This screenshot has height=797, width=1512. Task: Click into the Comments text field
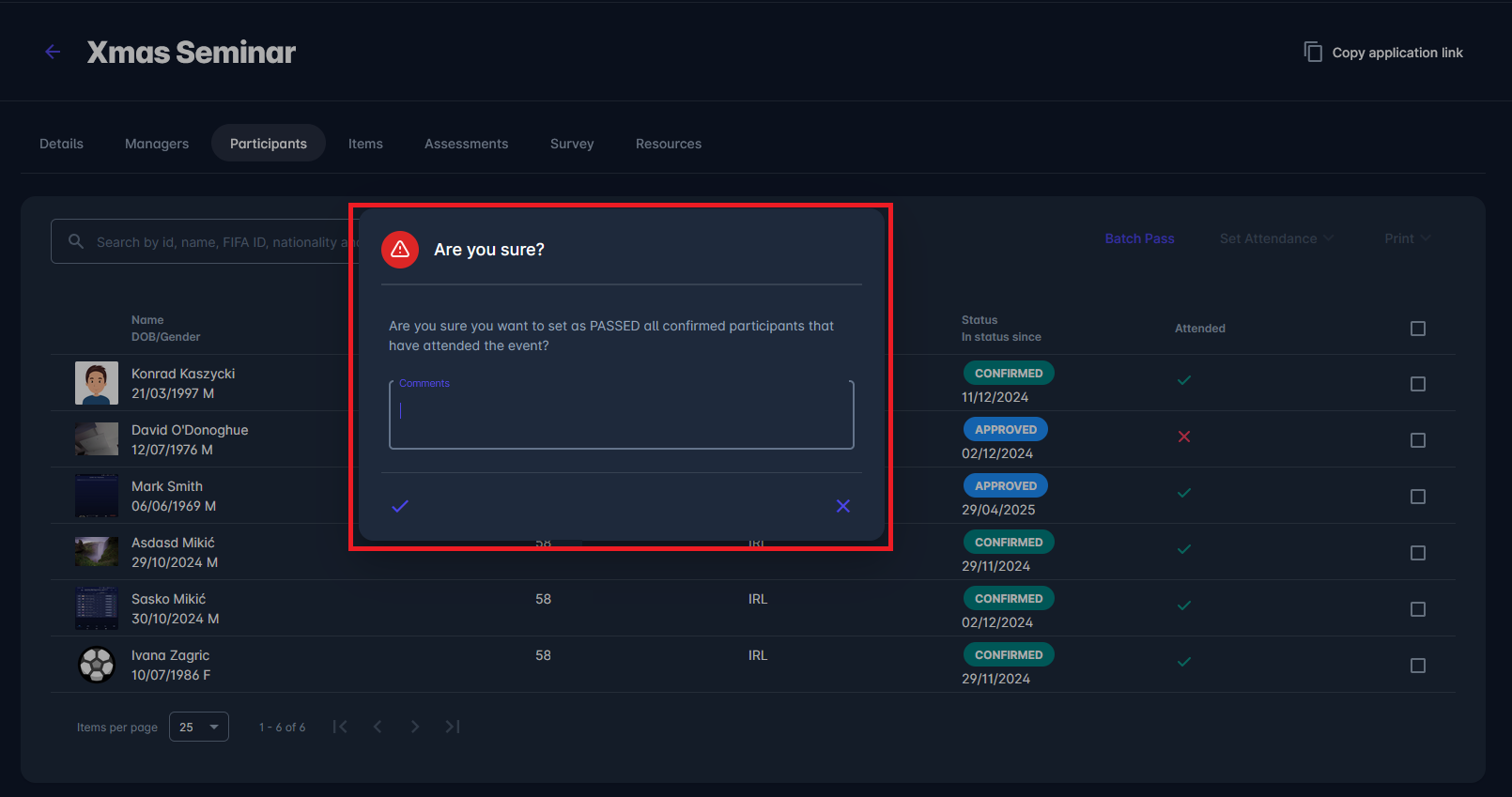[621, 417]
